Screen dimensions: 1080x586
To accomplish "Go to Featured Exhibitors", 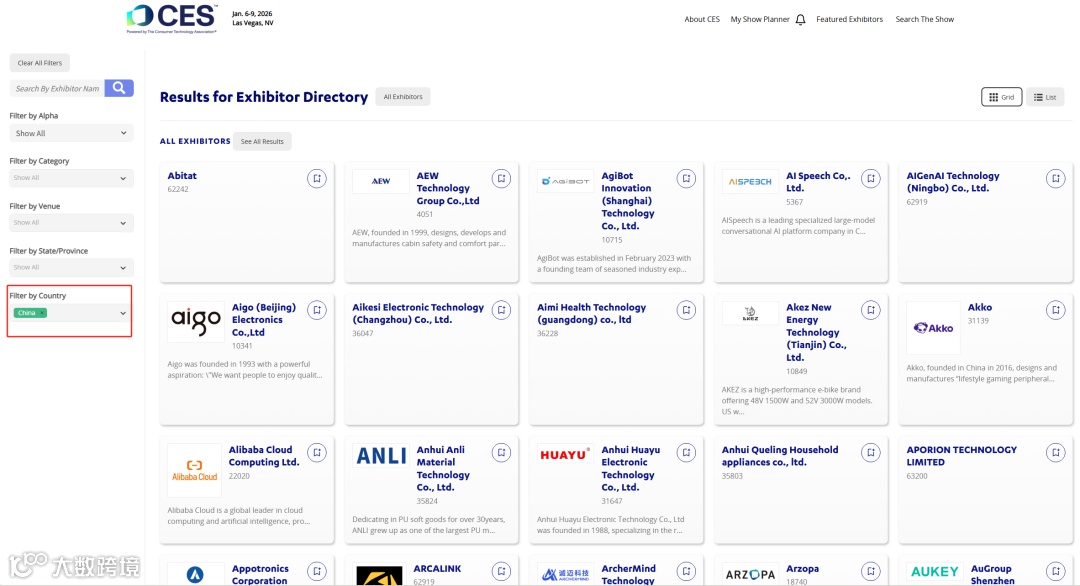I will pos(849,19).
